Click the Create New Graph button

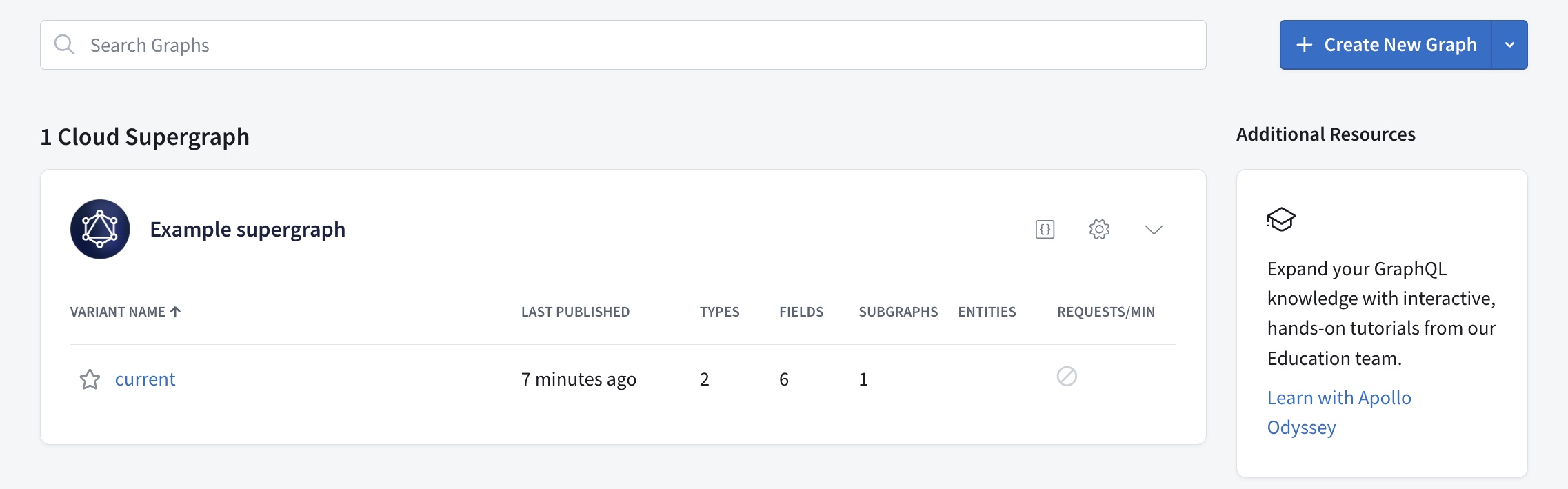pyautogui.click(x=1386, y=45)
